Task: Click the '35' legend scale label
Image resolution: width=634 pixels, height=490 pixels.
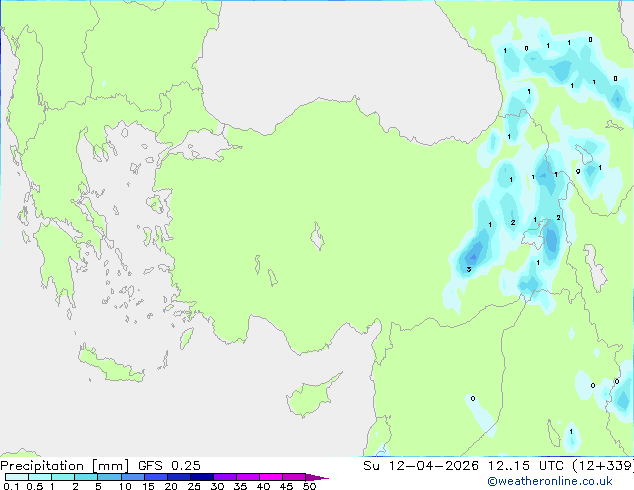Action: click(240, 486)
